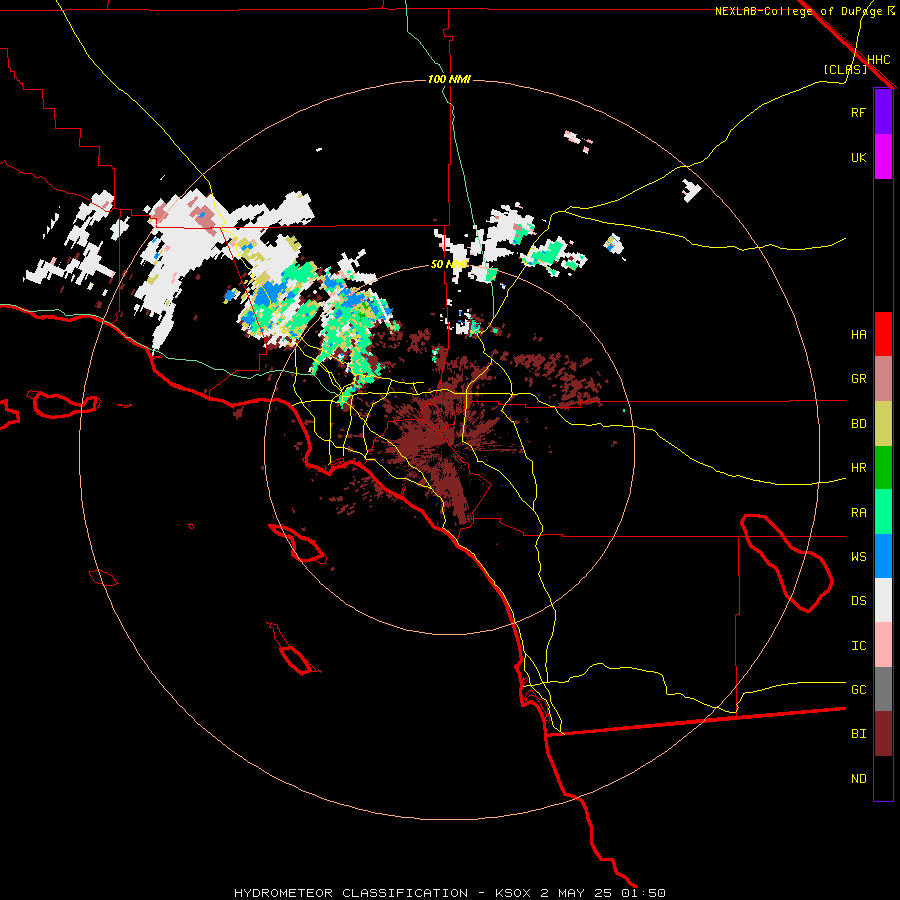The width and height of the screenshot is (900, 900).
Task: Click the 50 NMI range ring label
Action: pyautogui.click(x=449, y=265)
